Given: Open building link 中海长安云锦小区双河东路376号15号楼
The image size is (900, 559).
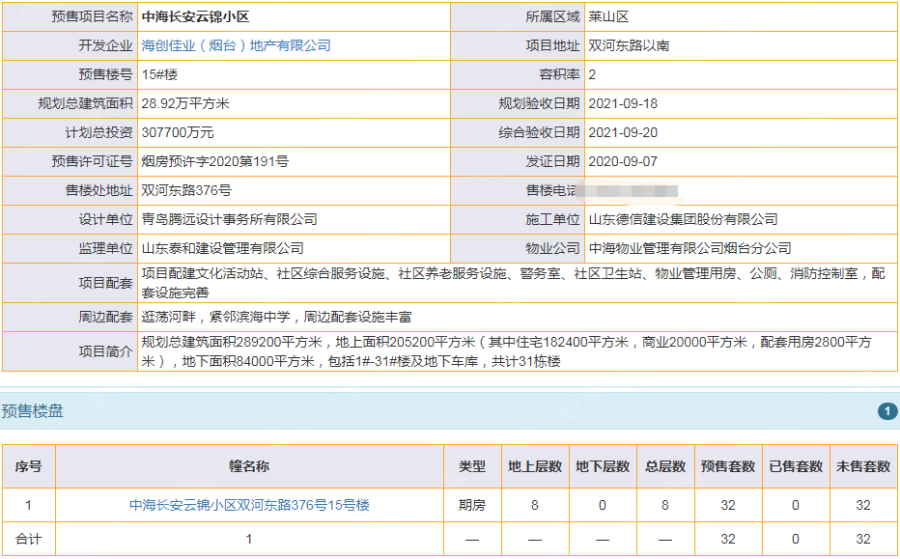Looking at the screenshot, I should pyautogui.click(x=249, y=505).
